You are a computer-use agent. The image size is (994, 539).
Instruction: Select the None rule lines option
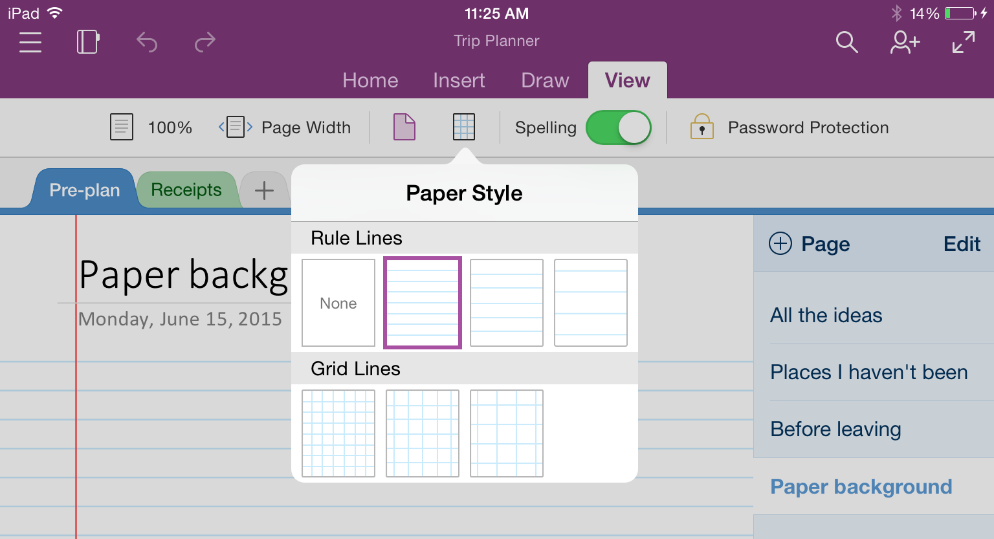pyautogui.click(x=338, y=303)
